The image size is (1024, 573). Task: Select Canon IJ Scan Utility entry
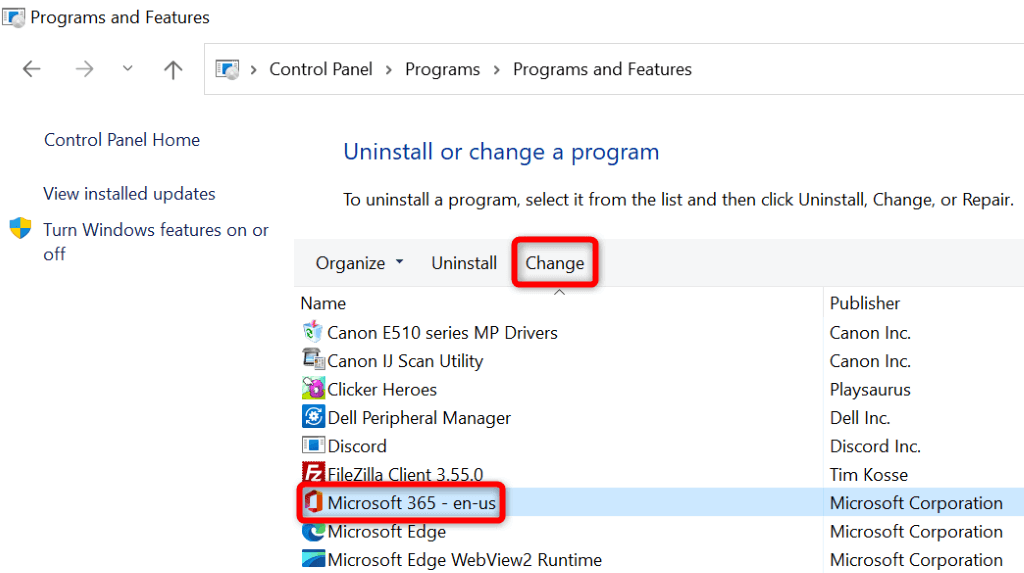click(x=405, y=361)
